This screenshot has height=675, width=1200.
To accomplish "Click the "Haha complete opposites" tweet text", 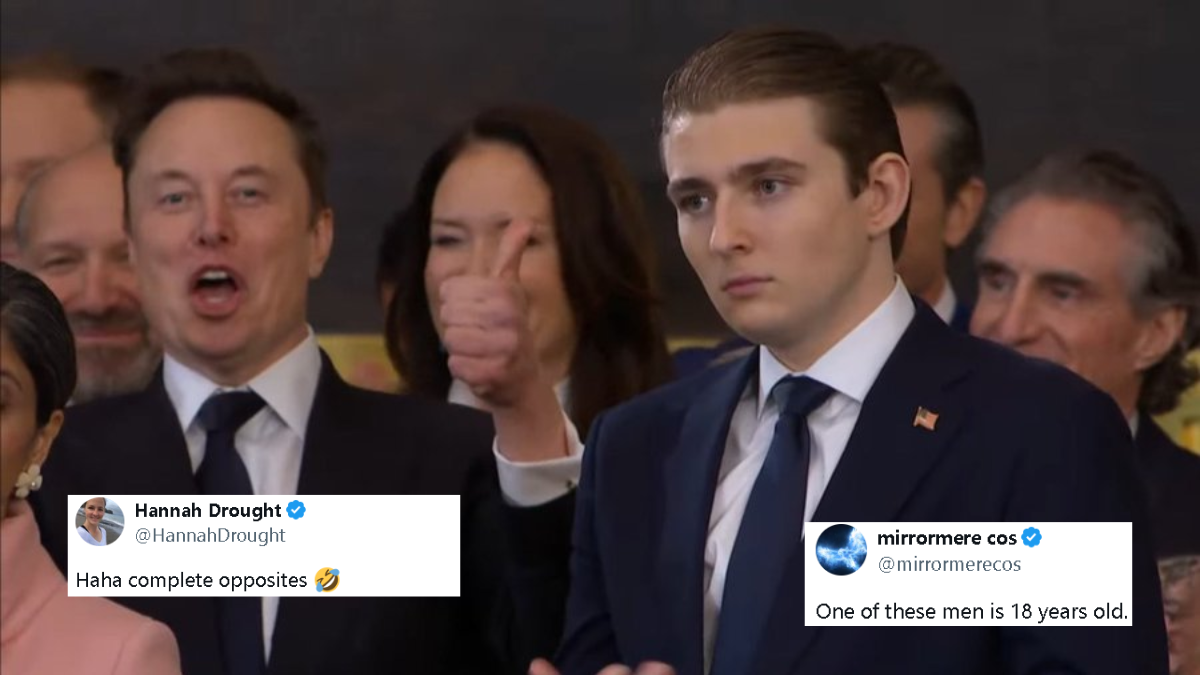I will [192, 580].
